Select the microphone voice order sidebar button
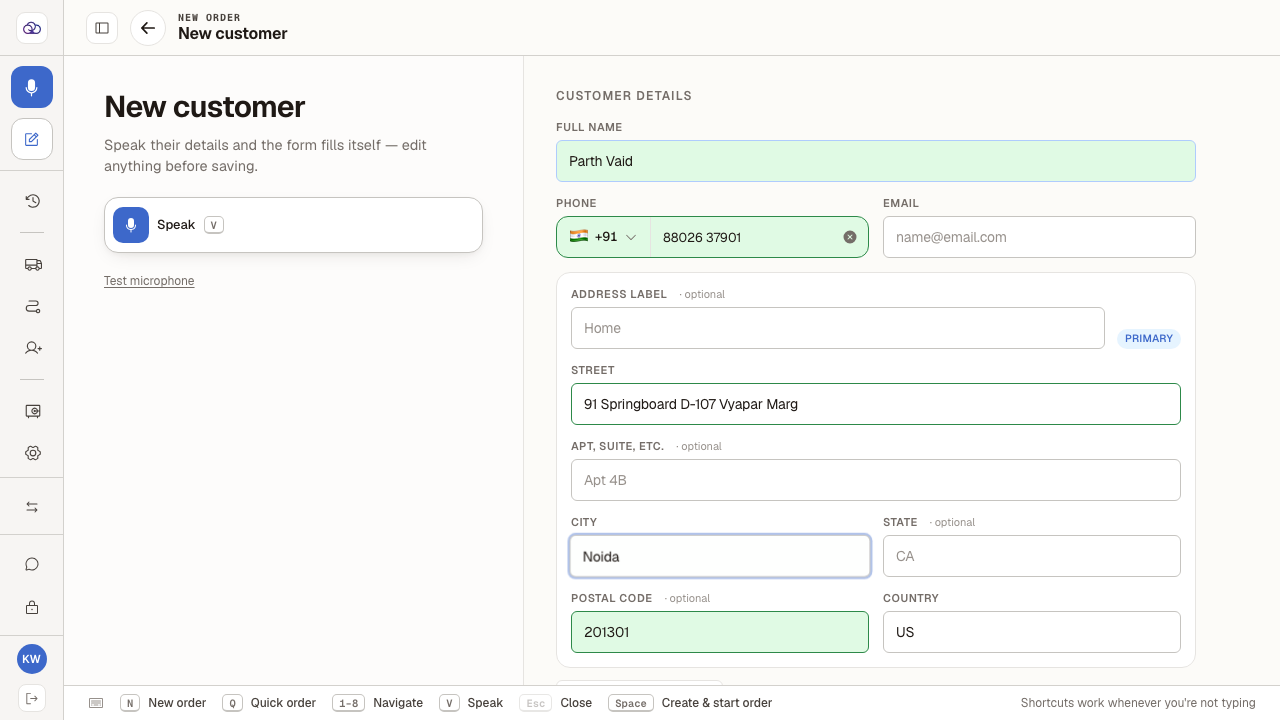Screen dimensions: 1280x720 pyautogui.click(x=32, y=87)
